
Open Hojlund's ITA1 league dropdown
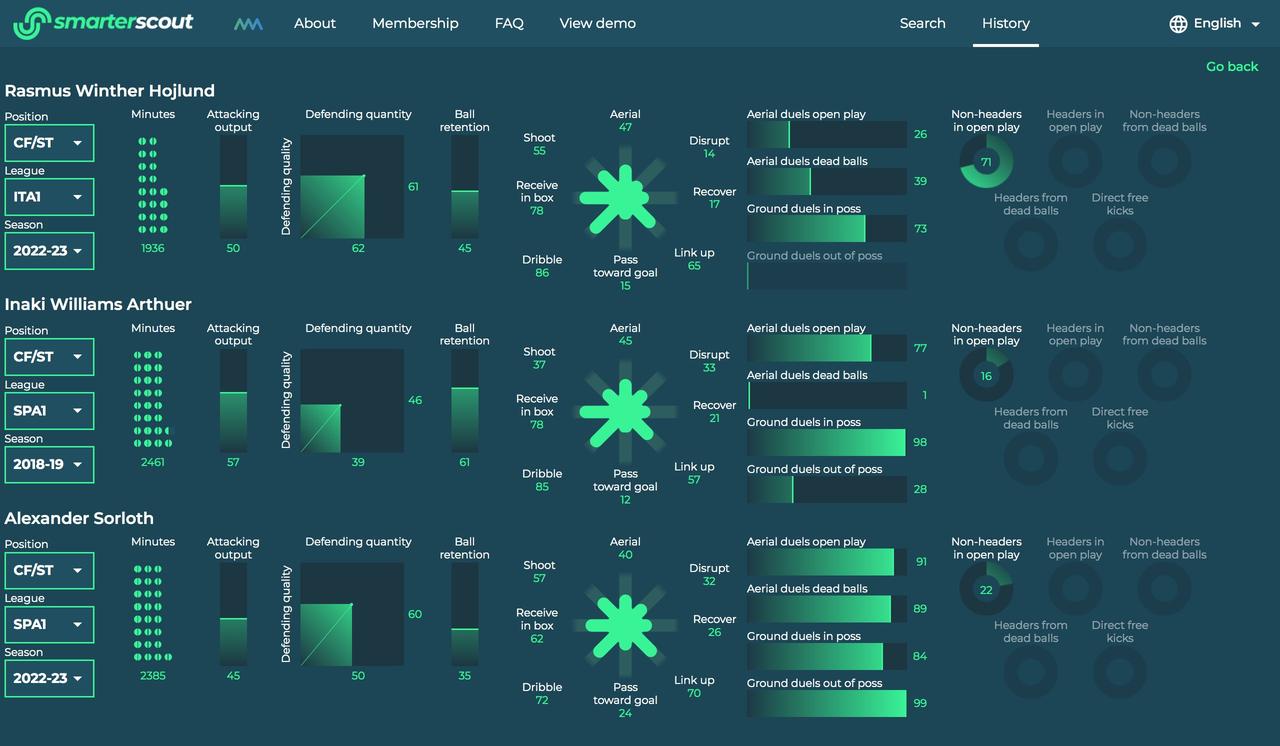click(49, 197)
